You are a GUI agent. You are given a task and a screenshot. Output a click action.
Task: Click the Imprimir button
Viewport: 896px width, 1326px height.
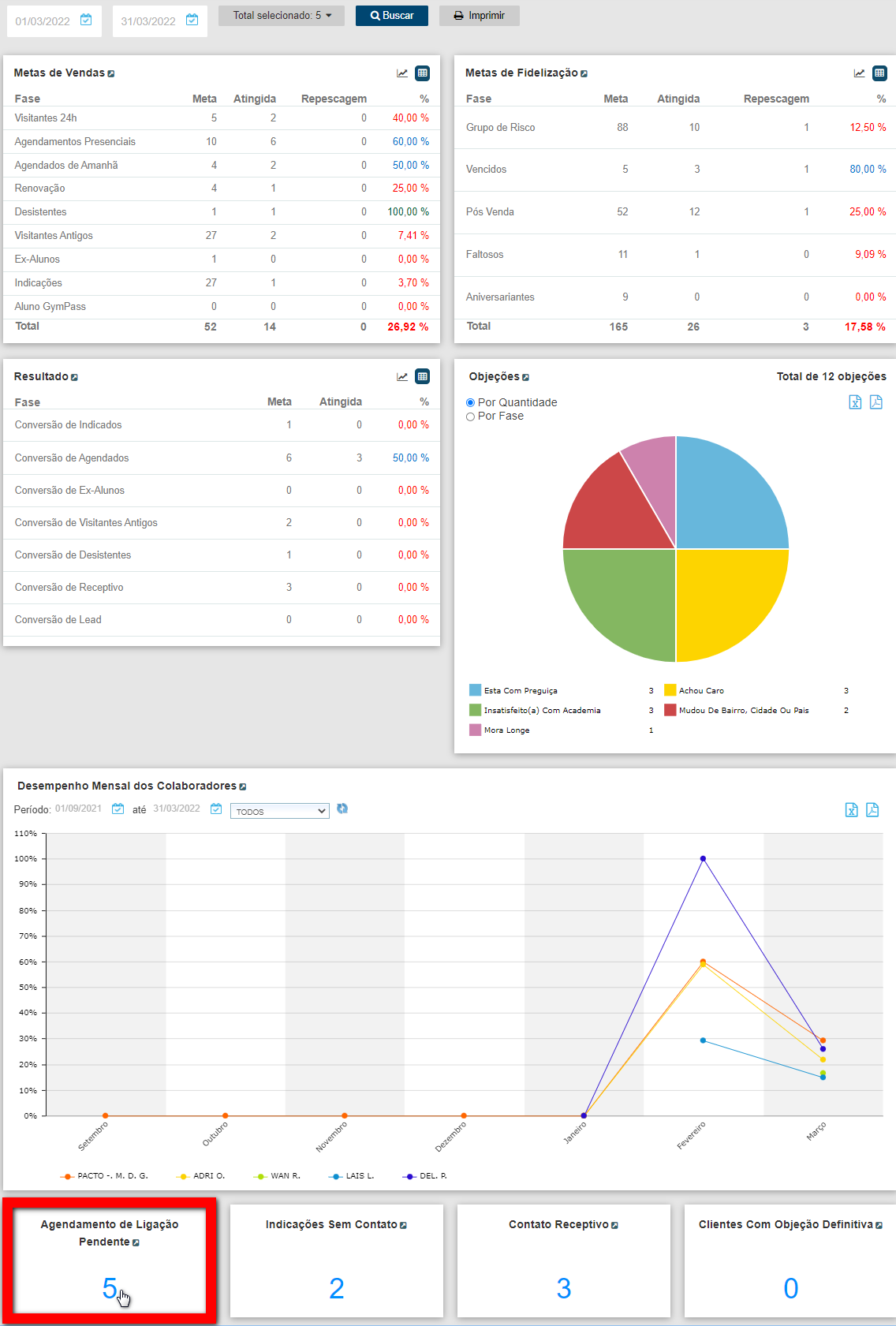(479, 16)
